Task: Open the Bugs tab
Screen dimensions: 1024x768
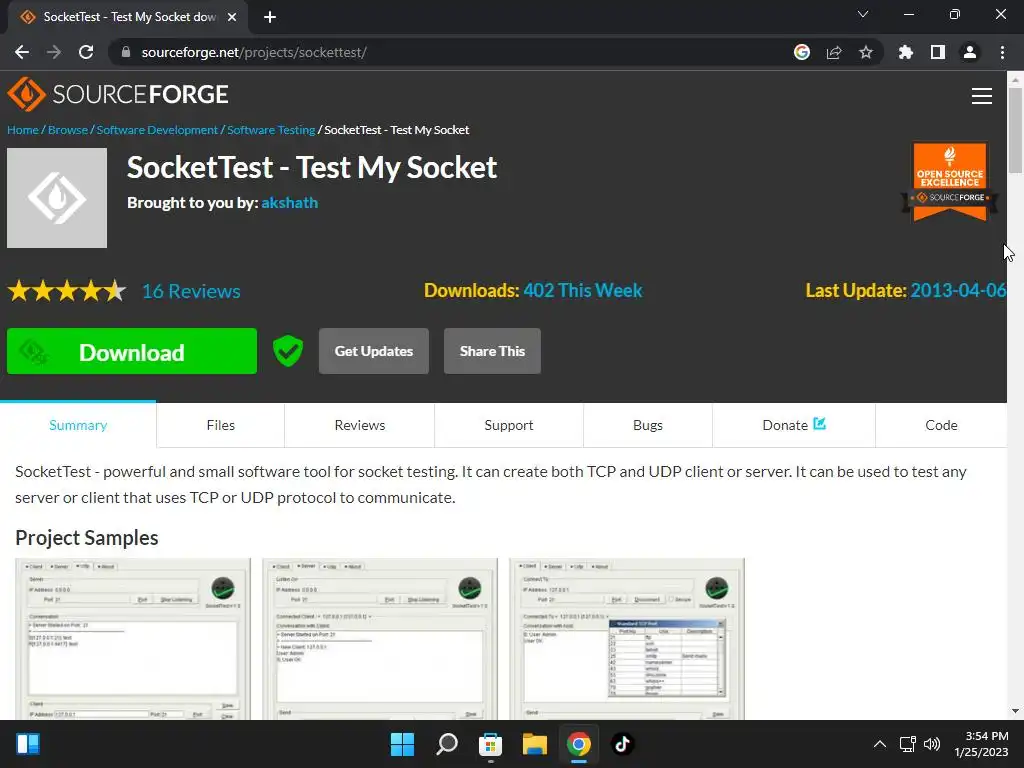Action: coord(648,425)
